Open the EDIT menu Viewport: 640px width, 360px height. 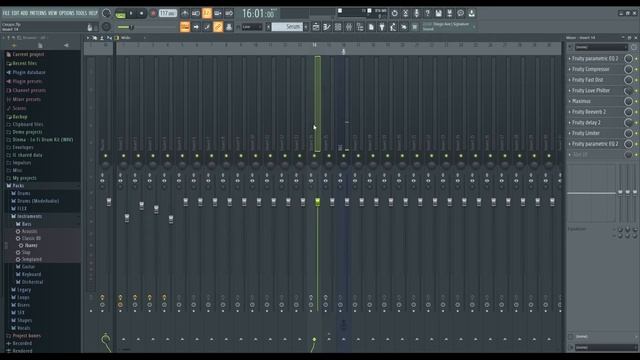pyautogui.click(x=16, y=13)
